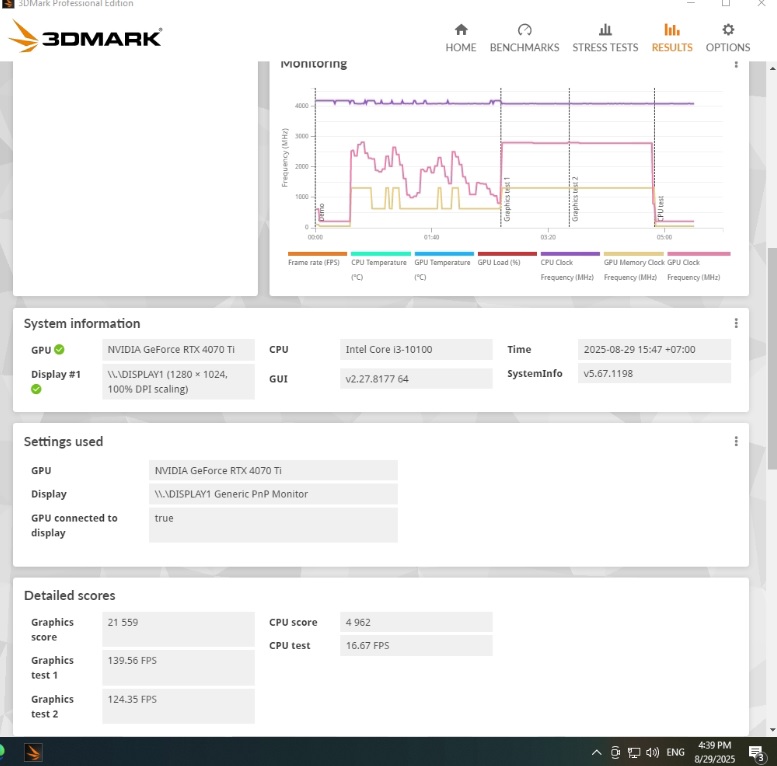Show hidden system tray icons
Screen dimensions: 777x766
click(597, 752)
